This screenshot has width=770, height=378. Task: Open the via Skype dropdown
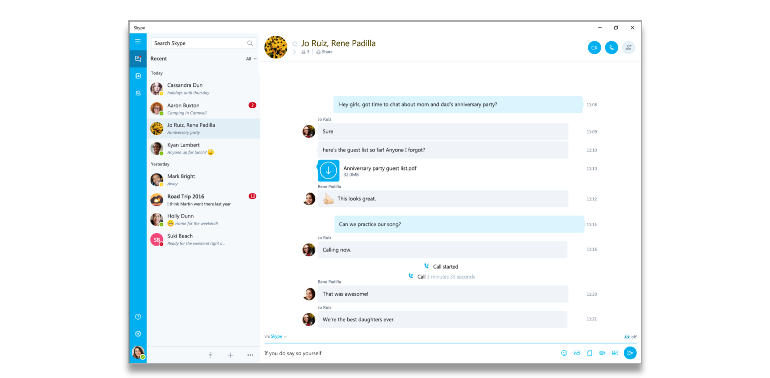click(x=275, y=337)
